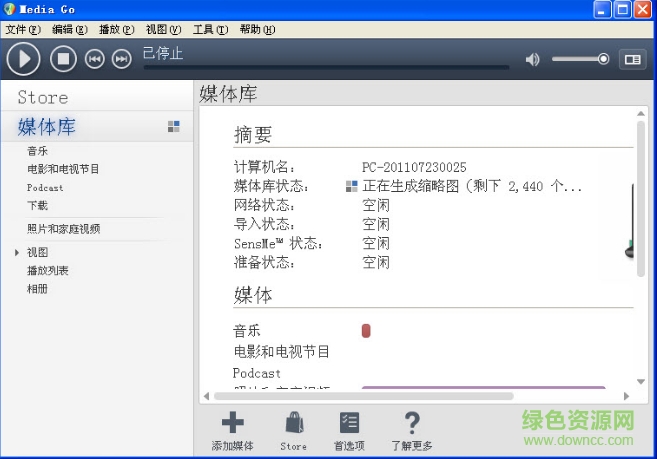
Task: Open 音乐 in the sidebar
Action: point(38,151)
